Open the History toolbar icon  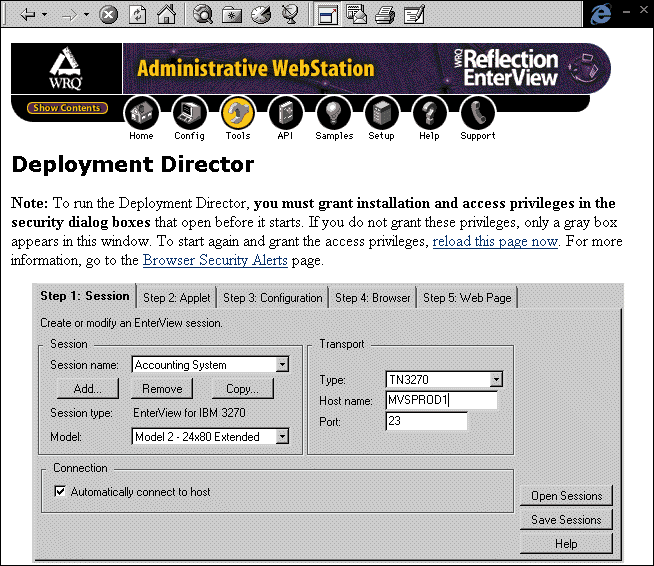(261, 15)
